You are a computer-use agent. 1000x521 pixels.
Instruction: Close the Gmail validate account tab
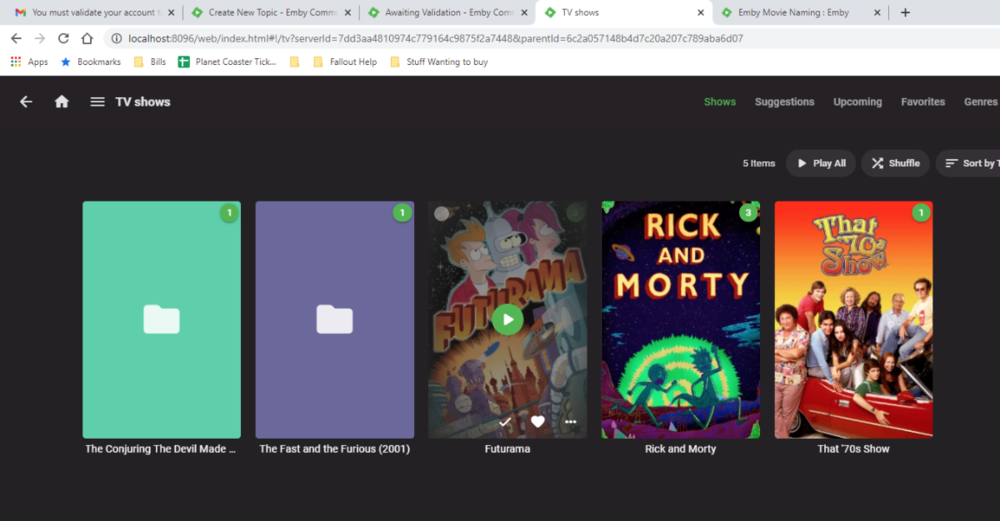tap(171, 13)
